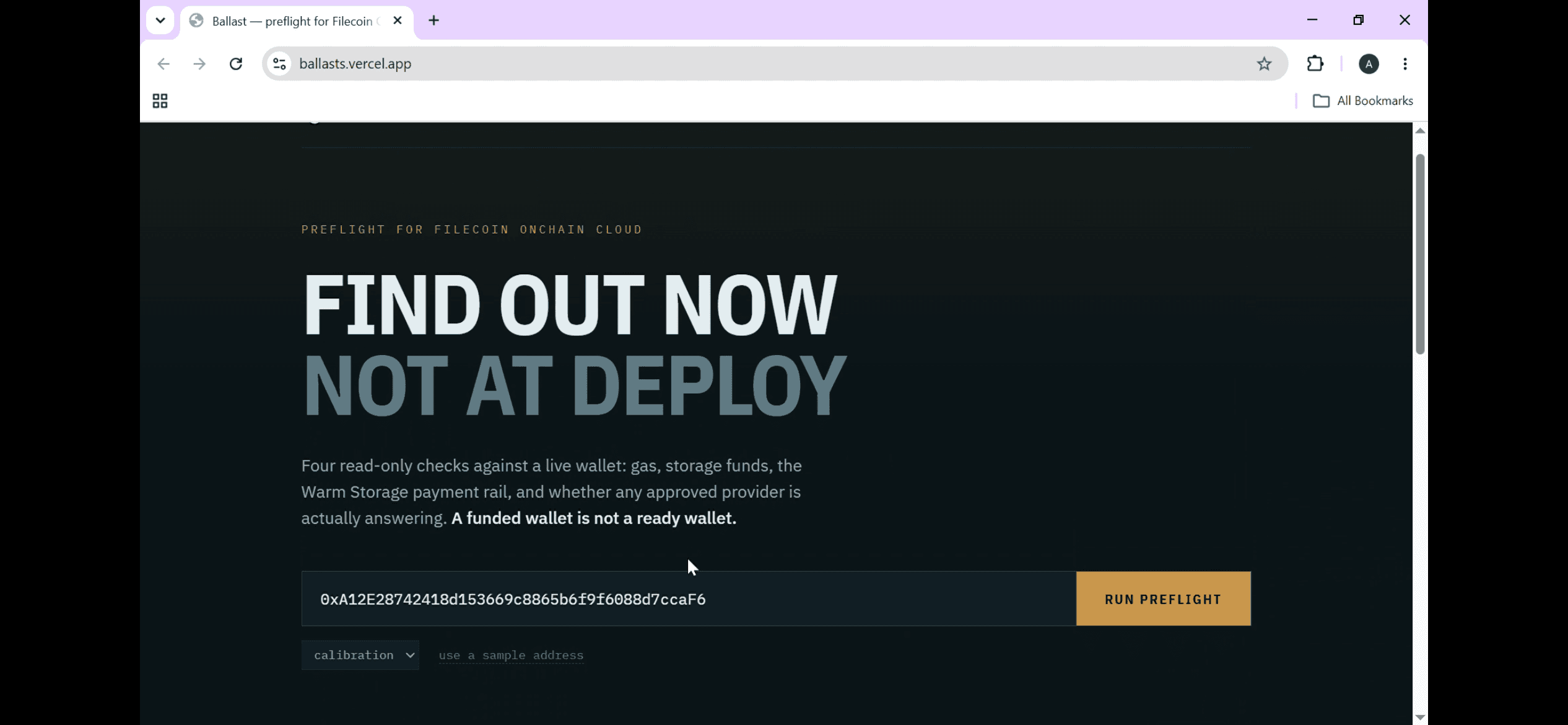The width and height of the screenshot is (1568, 725).
Task: Close the Ballast tab
Action: [398, 20]
